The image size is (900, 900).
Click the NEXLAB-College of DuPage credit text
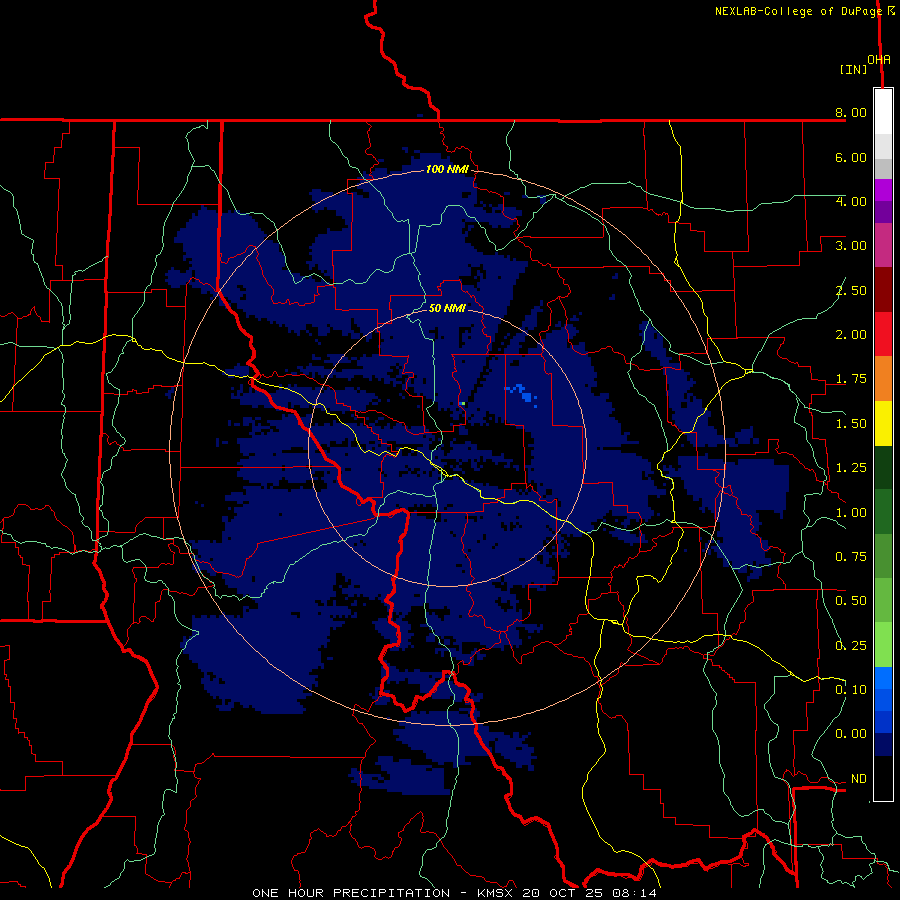[798, 11]
